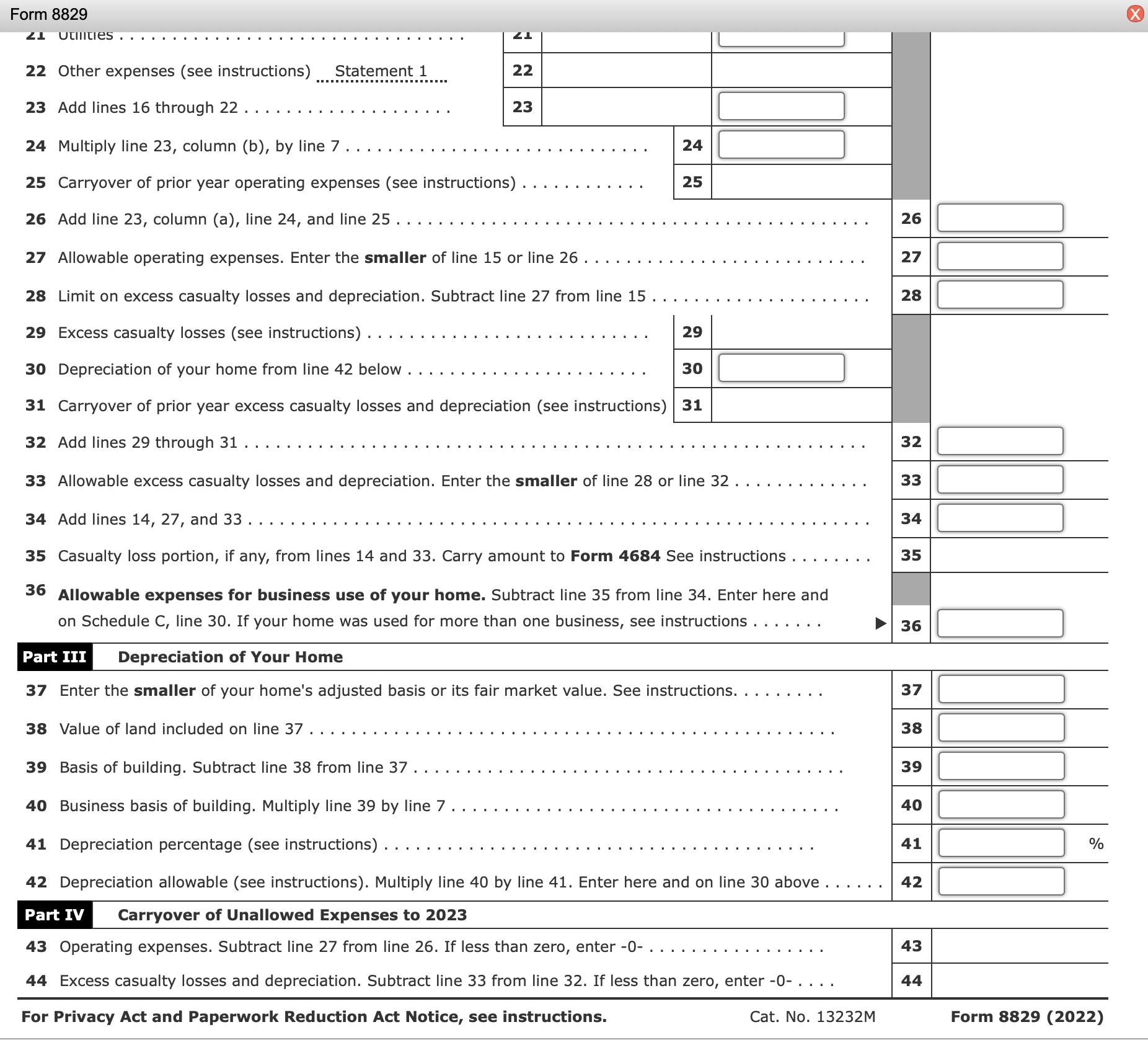Click the line 35 casualty loss portion cell
This screenshot has width=1148, height=1040.
pyautogui.click(x=1019, y=555)
